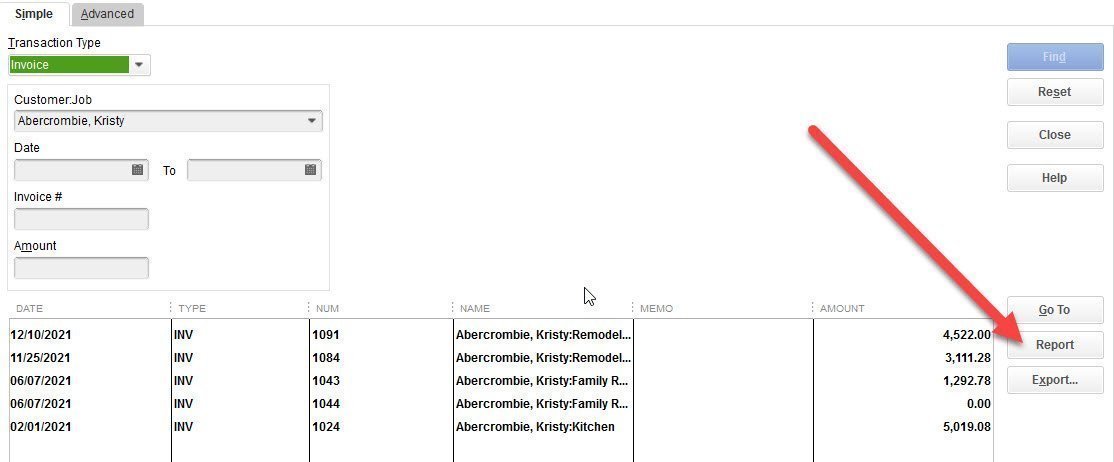Select the Invoice transaction type field
Screen dimensions: 1114x462
pos(69,65)
